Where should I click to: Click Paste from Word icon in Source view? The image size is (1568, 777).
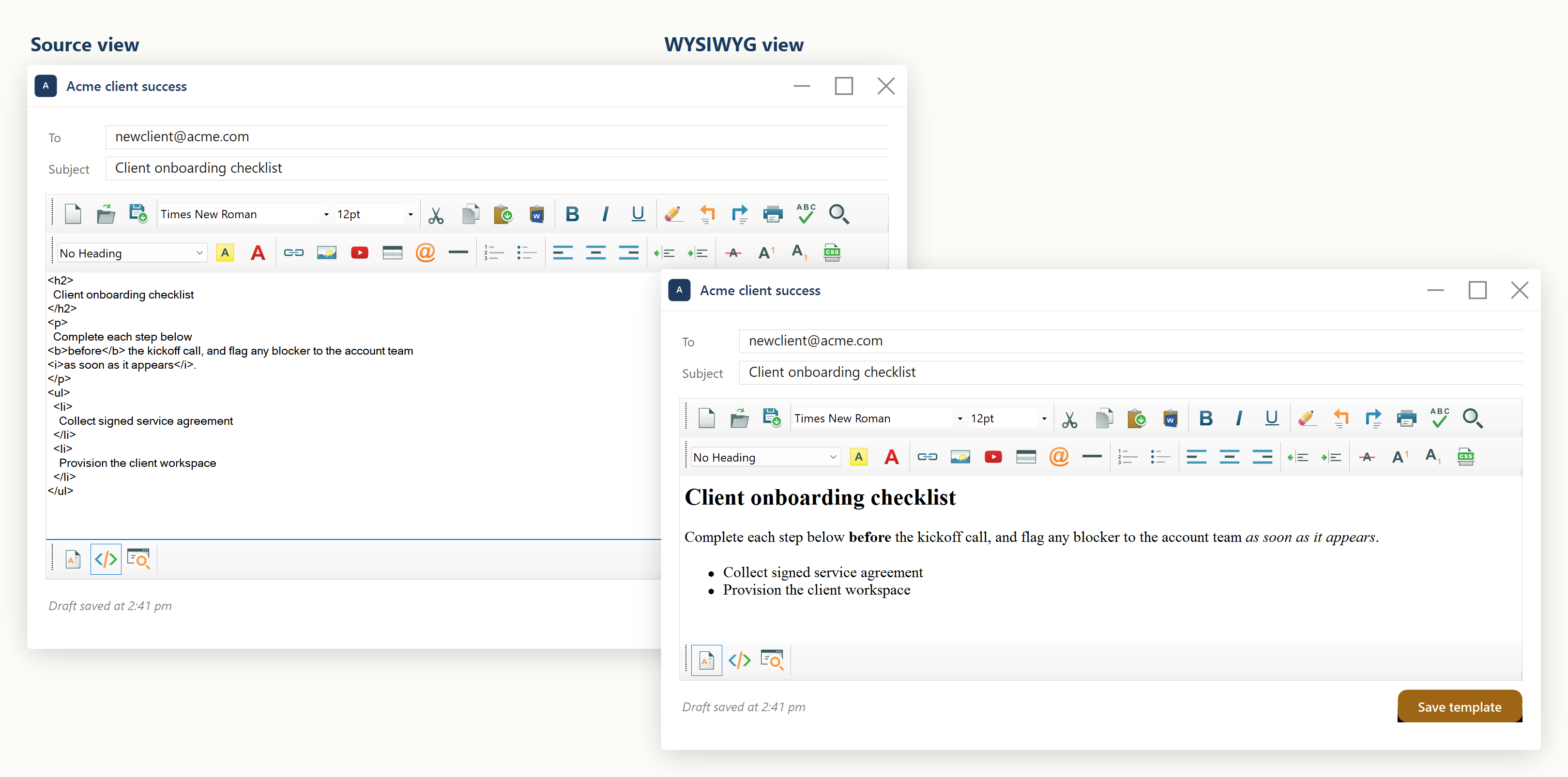(536, 214)
